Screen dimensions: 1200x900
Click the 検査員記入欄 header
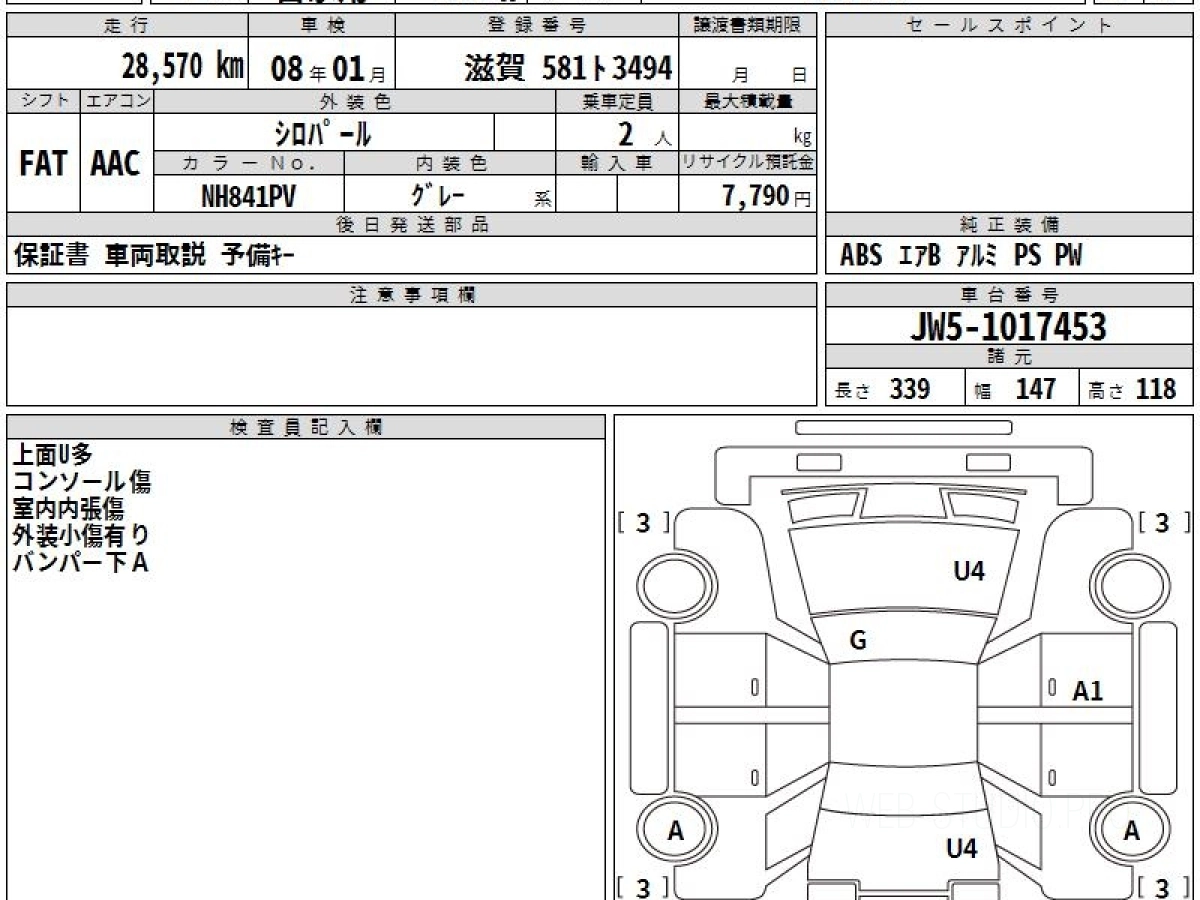(x=306, y=427)
